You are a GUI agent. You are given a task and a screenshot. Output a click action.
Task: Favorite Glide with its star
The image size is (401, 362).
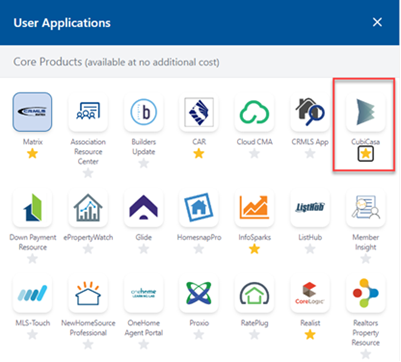(144, 249)
